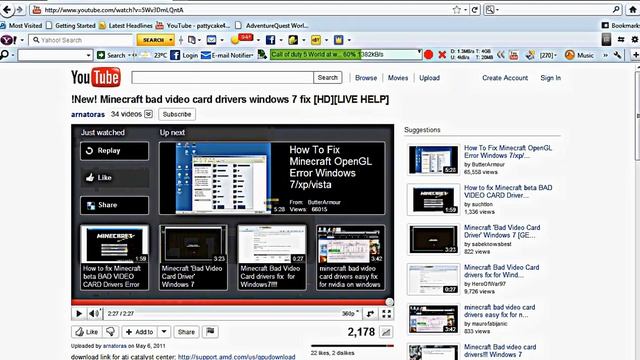Click the Call of duty download progress bar
This screenshot has width=640, height=360.
[x=346, y=54]
